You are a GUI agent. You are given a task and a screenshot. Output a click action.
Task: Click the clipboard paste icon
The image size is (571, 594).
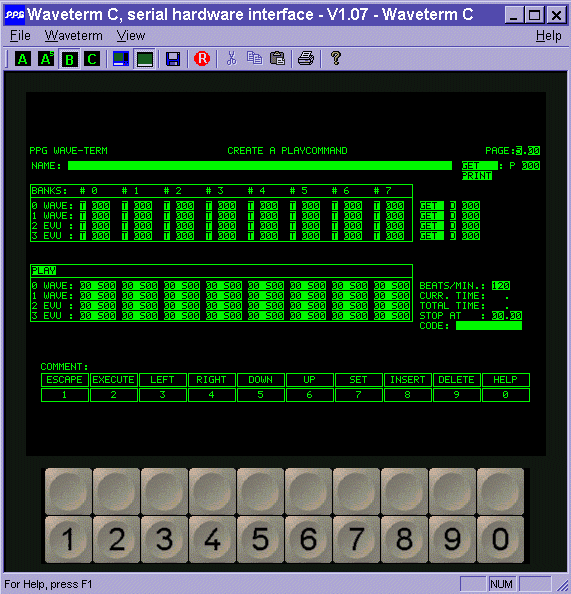pos(277,59)
